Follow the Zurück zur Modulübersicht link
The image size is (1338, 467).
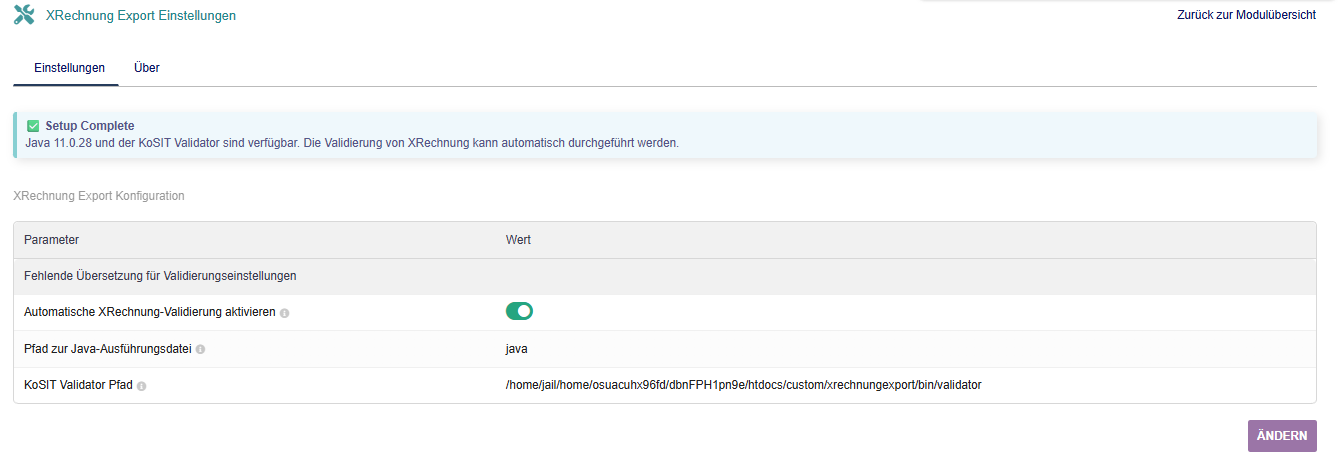click(1246, 15)
